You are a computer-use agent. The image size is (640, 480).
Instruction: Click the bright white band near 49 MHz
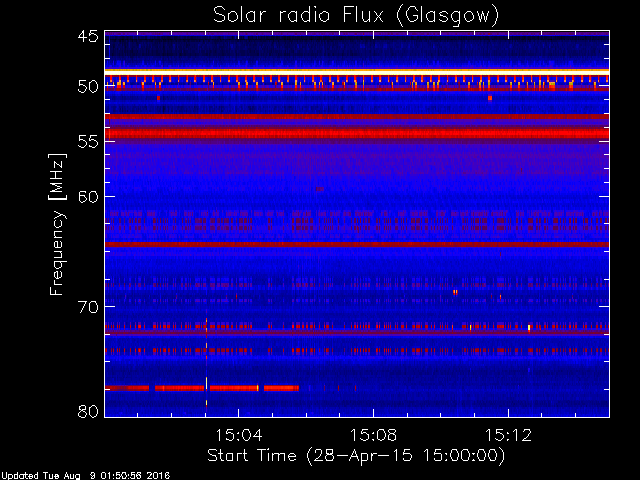pos(357,72)
